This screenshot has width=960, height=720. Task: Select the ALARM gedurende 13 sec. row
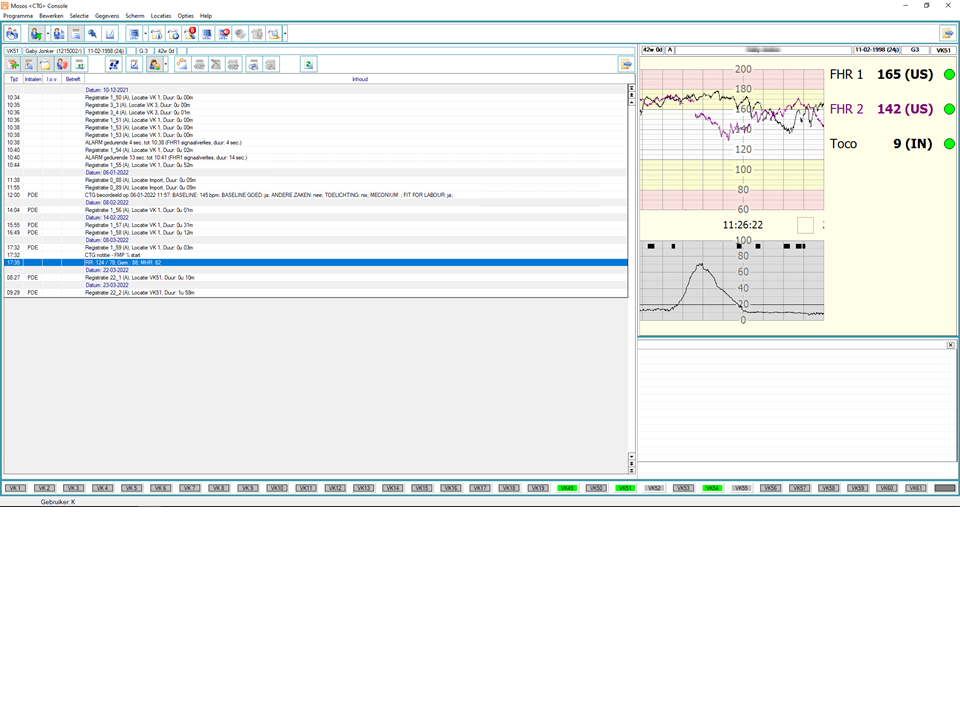coord(316,157)
